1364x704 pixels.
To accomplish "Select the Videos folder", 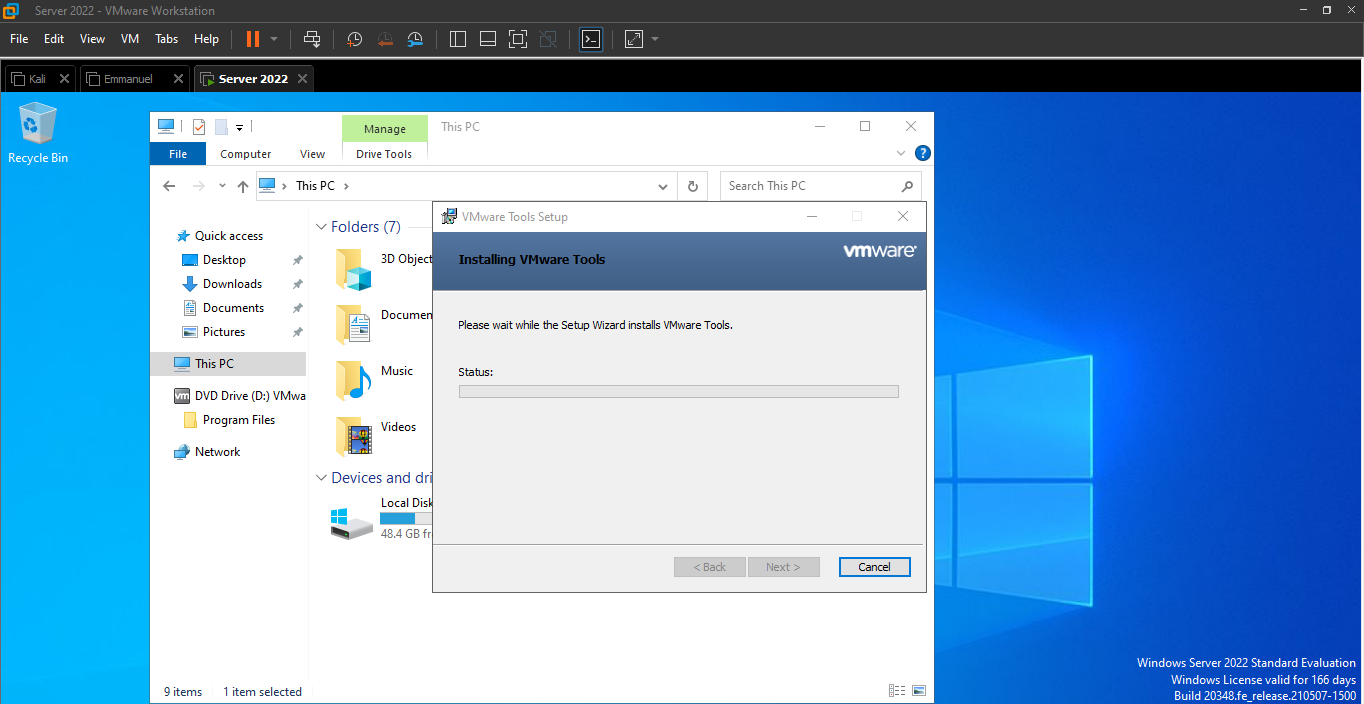I will (376, 436).
